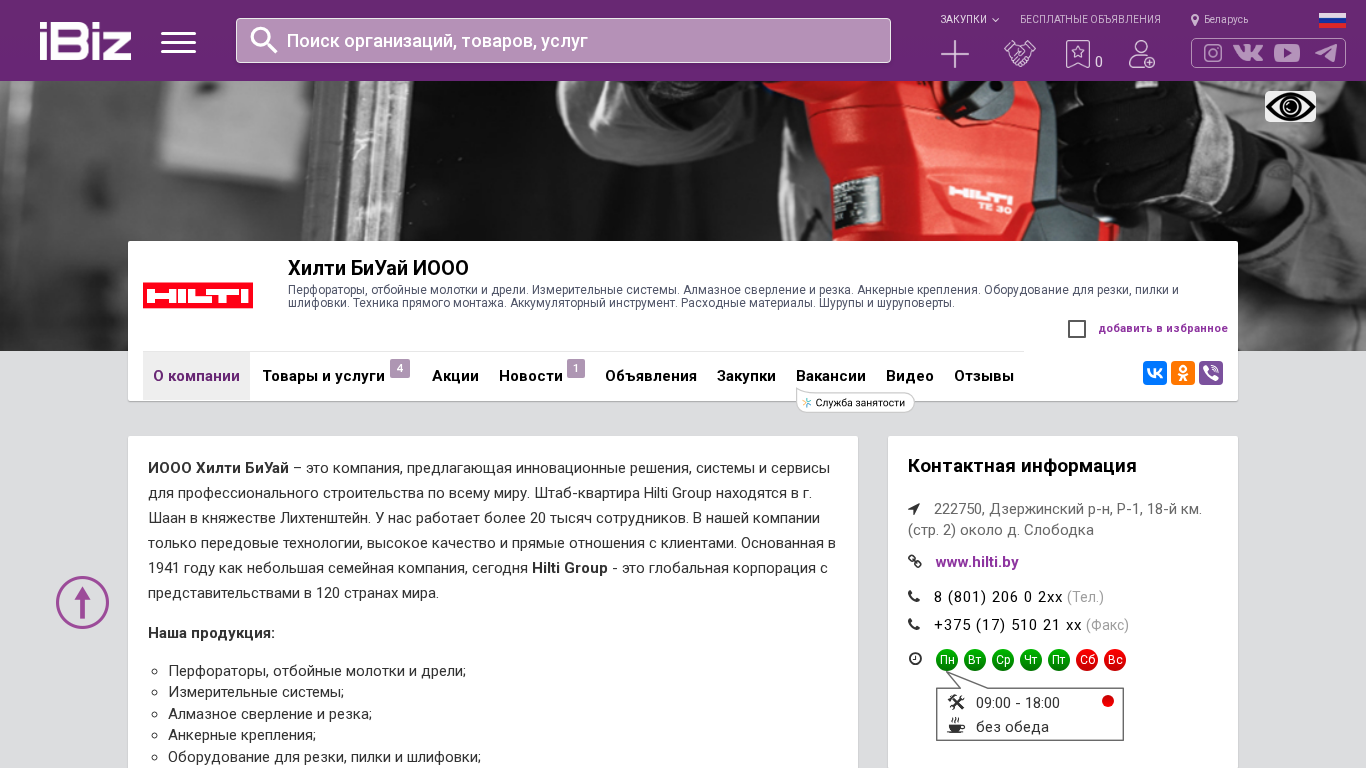Viewport: 1366px width, 768px height.
Task: Change region from Беларусь
Action: coord(1219,19)
